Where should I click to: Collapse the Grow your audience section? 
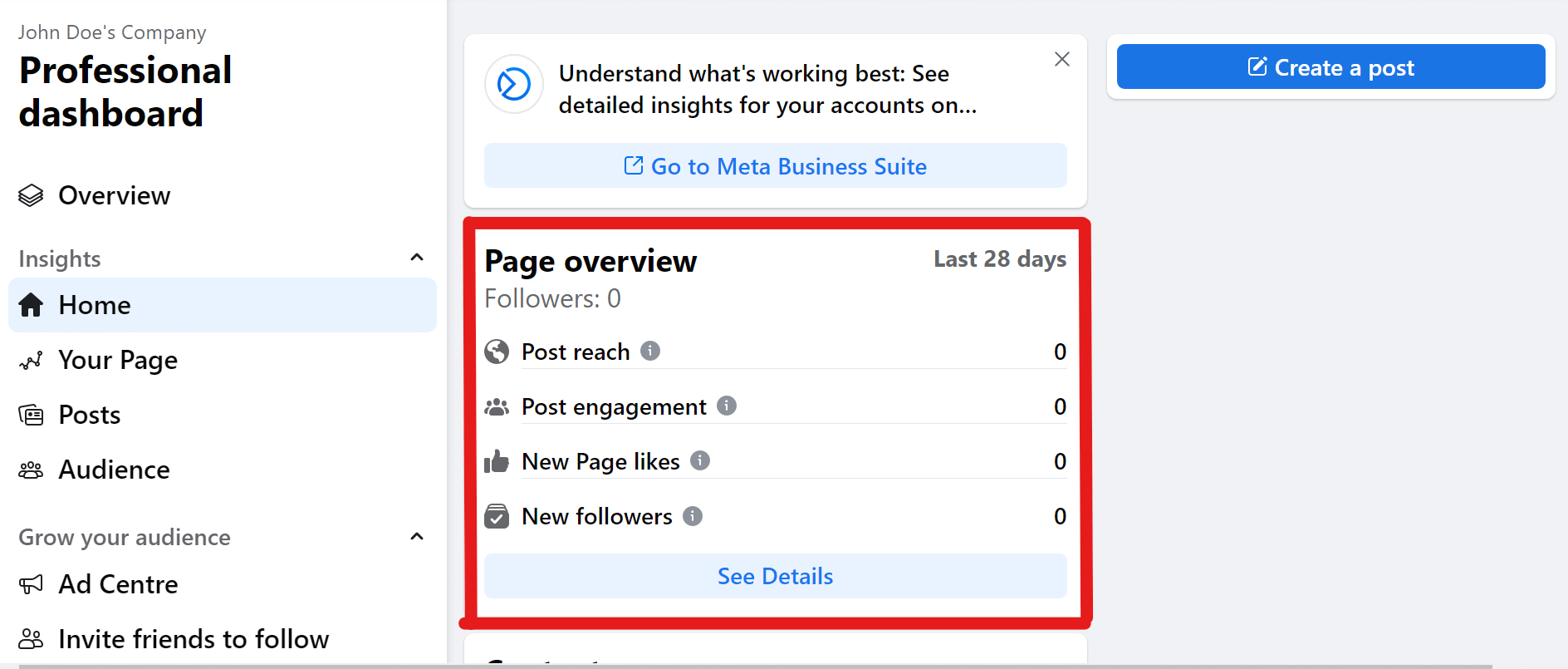[x=417, y=536]
